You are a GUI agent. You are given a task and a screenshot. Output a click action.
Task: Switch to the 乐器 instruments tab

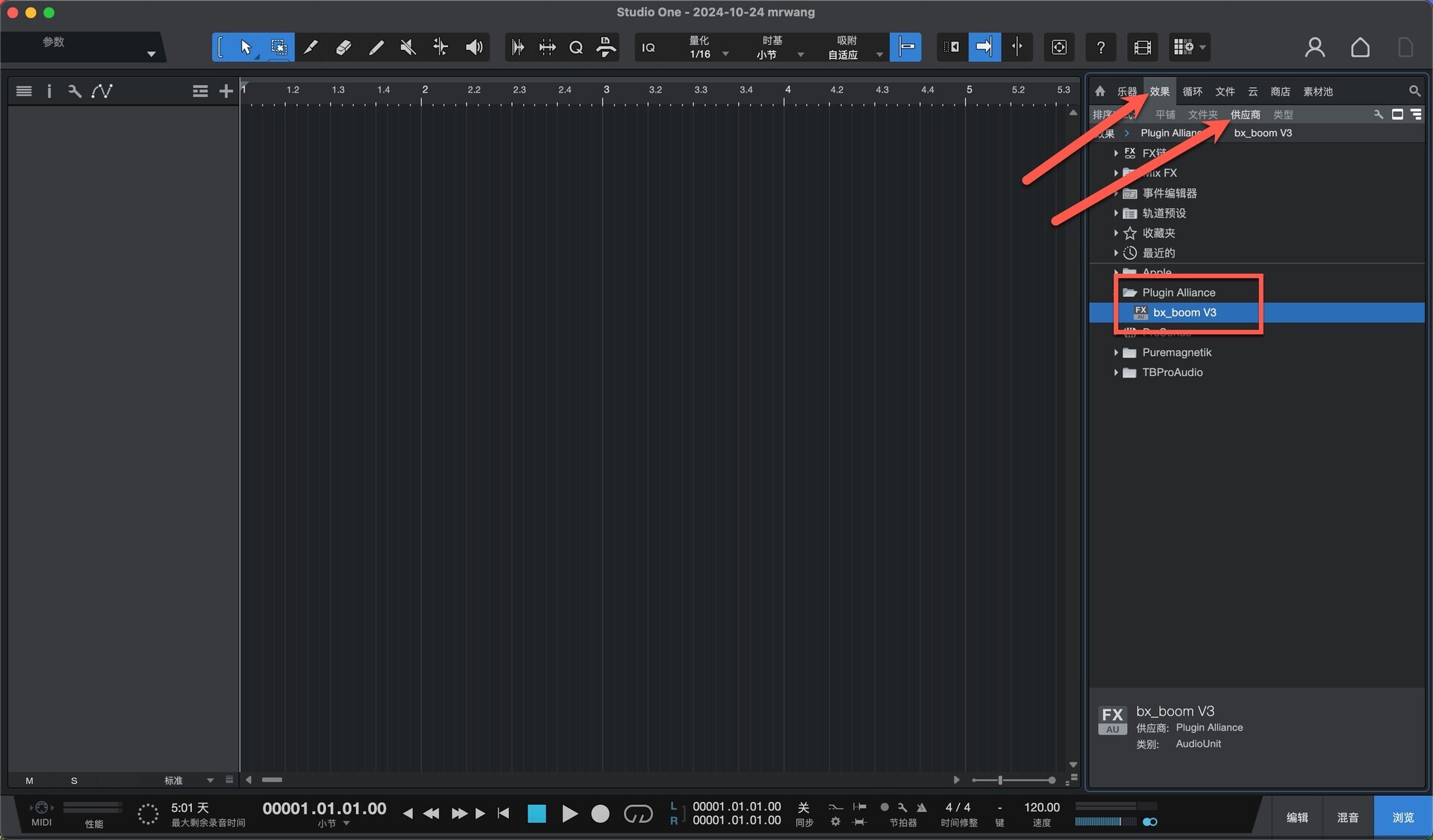tap(1126, 91)
